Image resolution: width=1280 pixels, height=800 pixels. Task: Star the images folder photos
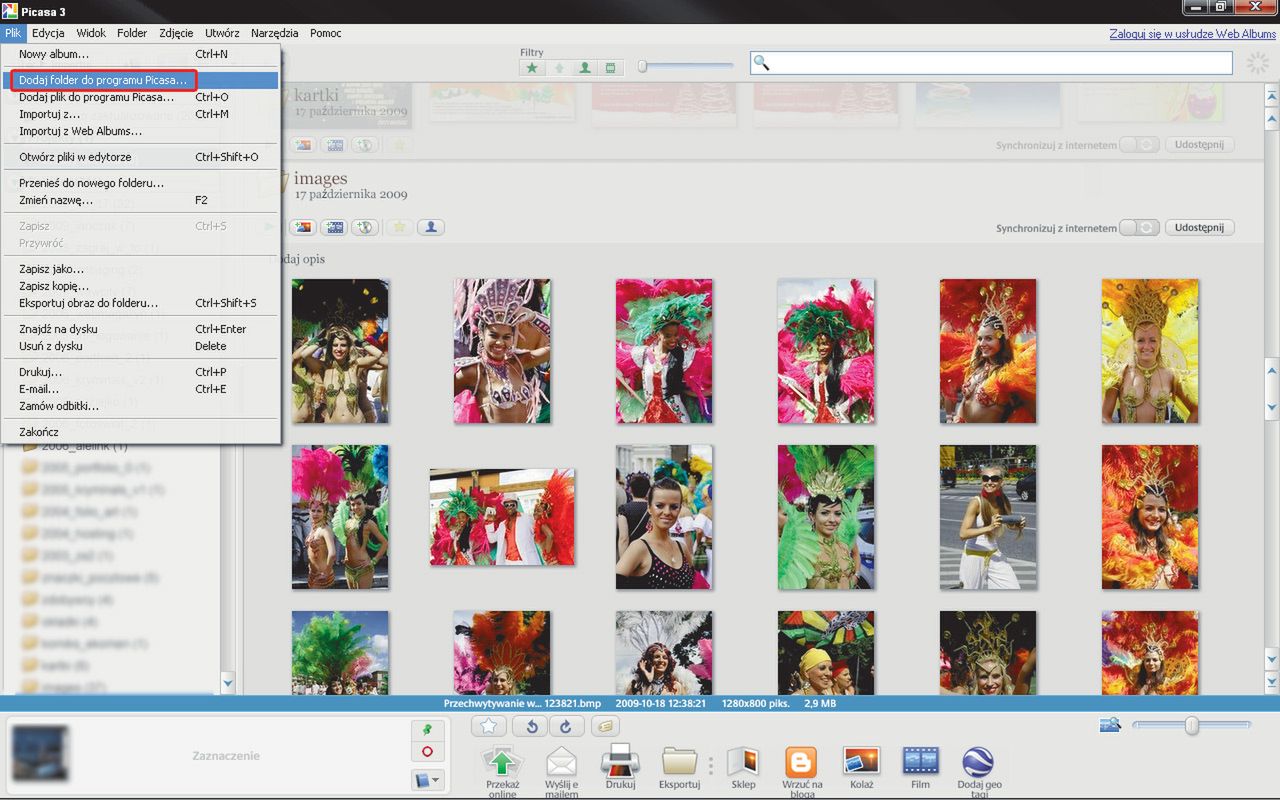tap(400, 228)
